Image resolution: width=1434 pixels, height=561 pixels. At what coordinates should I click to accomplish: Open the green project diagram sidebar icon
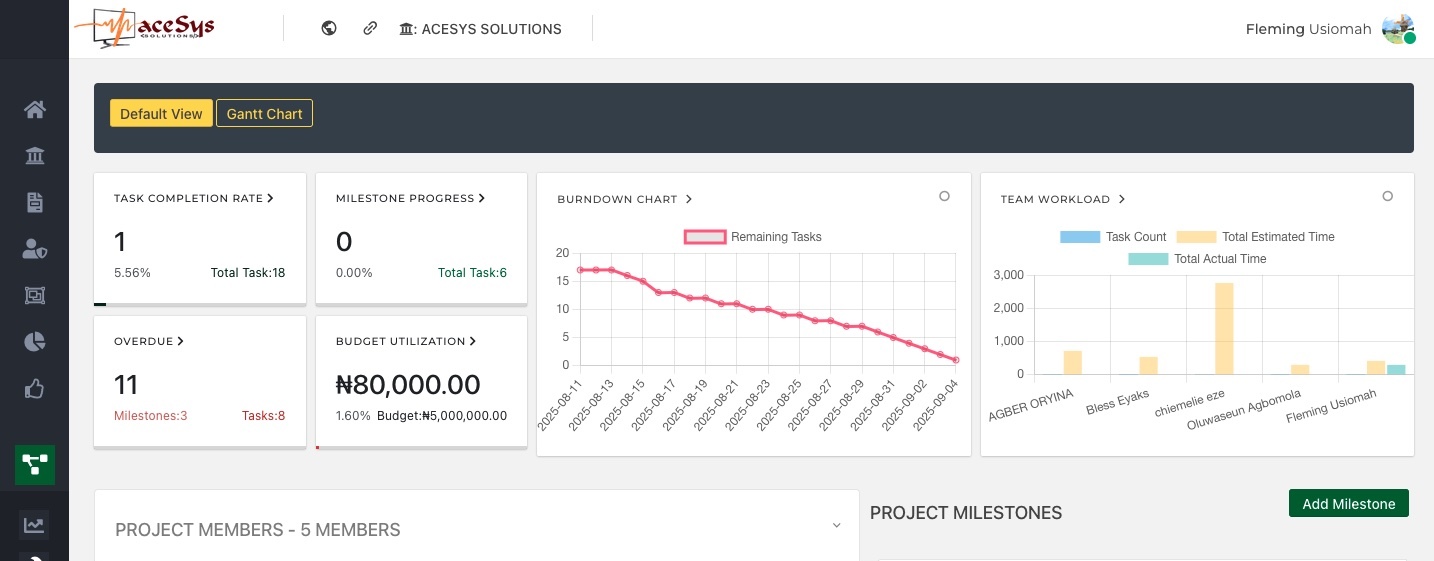(35, 465)
